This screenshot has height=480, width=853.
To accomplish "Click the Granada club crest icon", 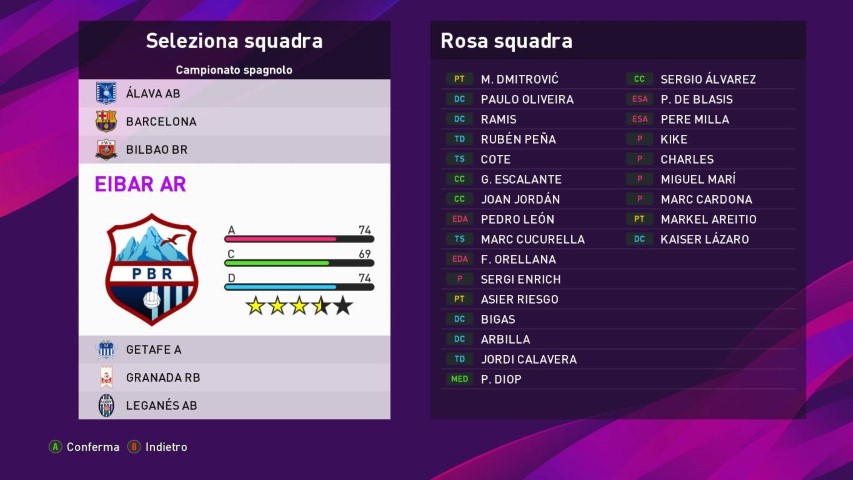I will coord(106,377).
